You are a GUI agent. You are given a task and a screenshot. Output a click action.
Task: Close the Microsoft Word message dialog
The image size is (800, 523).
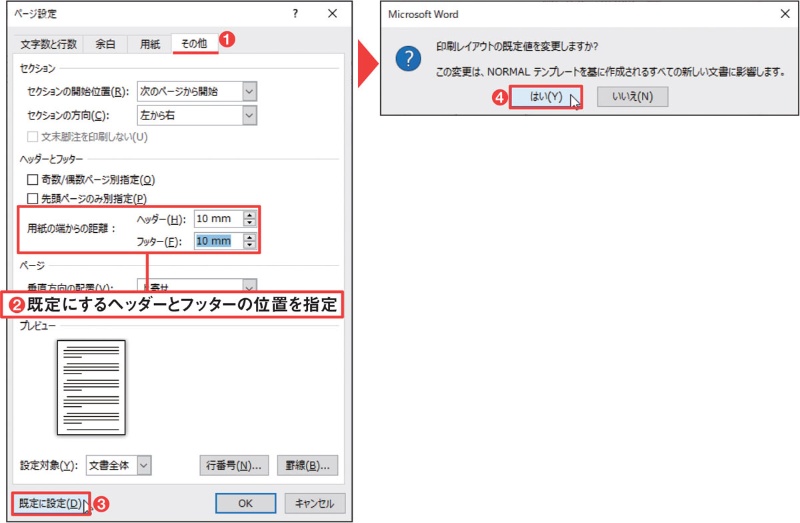780,15
